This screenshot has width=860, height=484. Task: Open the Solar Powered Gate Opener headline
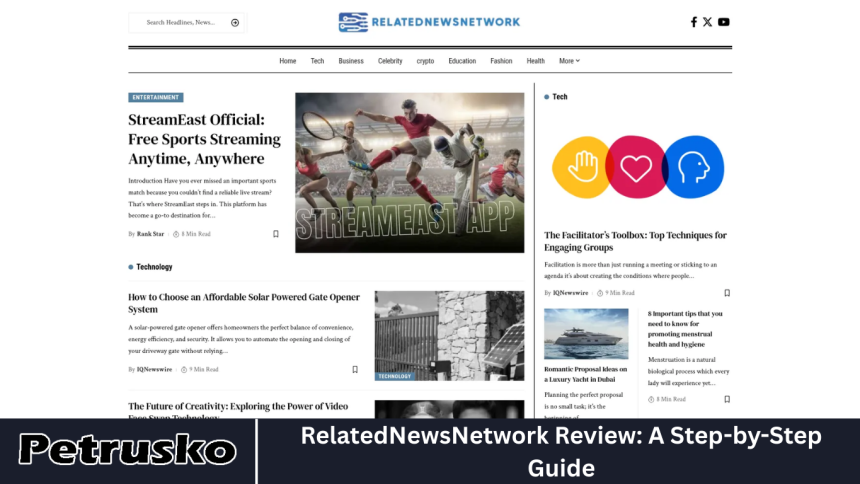coord(244,303)
